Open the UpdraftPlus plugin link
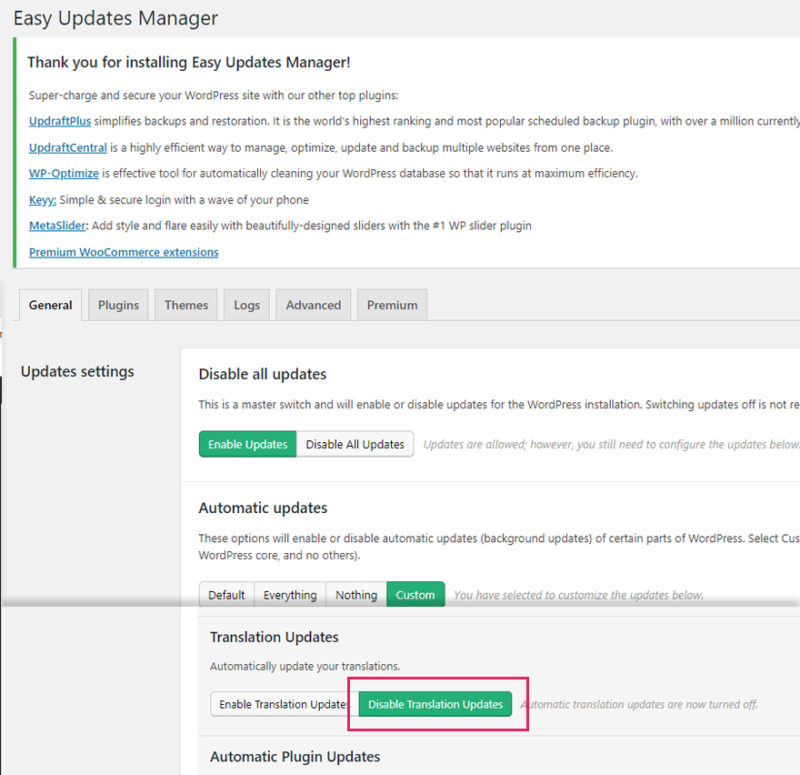This screenshot has height=775, width=800. click(60, 121)
